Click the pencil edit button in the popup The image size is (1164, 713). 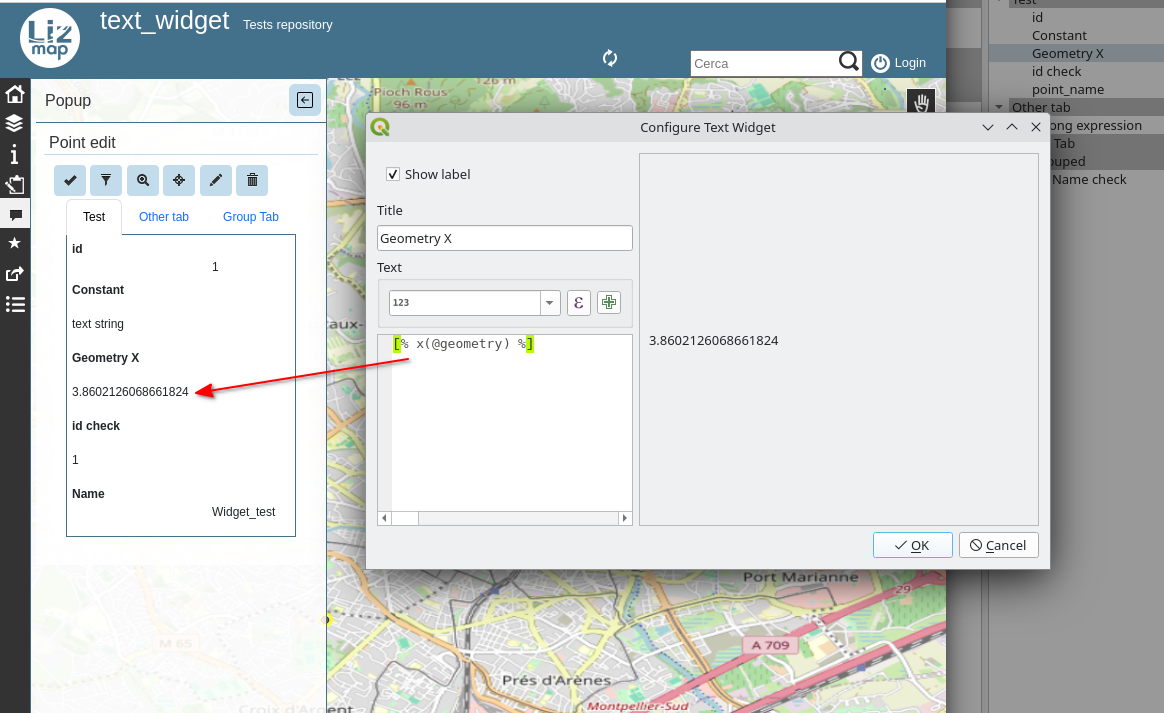(x=215, y=180)
